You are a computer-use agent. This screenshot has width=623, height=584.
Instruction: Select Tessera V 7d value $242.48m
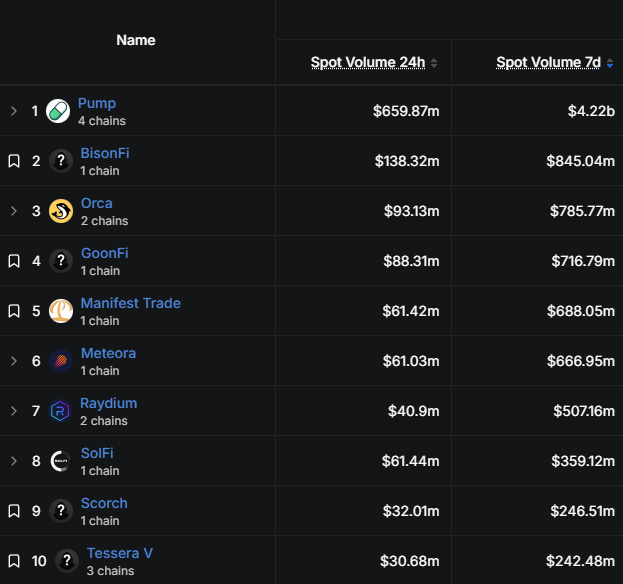(580, 561)
